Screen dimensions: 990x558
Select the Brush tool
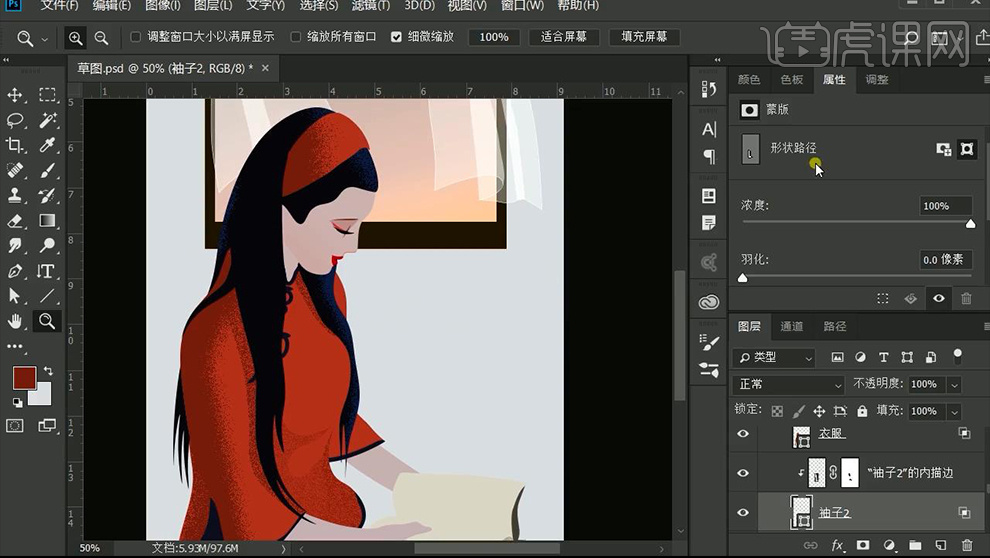pos(47,170)
